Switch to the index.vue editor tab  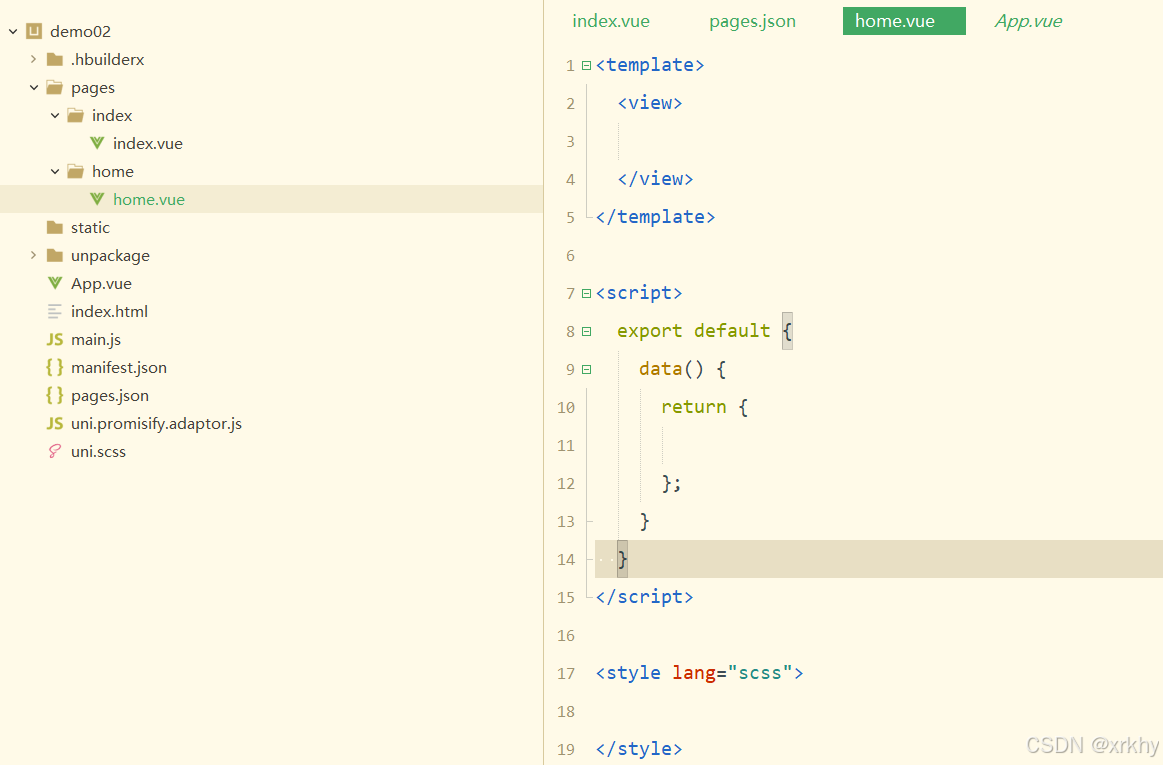[x=611, y=21]
